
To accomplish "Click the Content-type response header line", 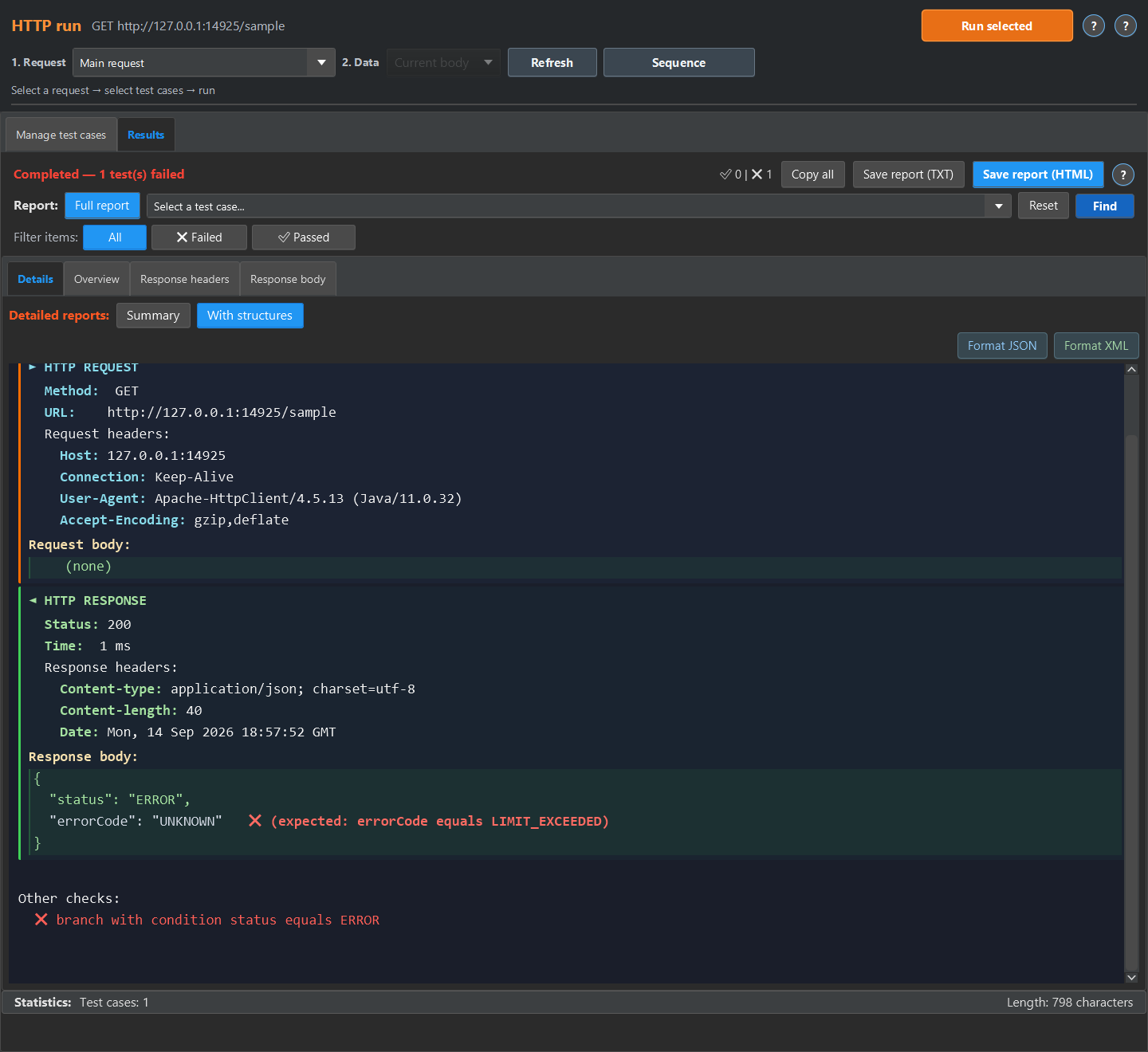I will 238,689.
